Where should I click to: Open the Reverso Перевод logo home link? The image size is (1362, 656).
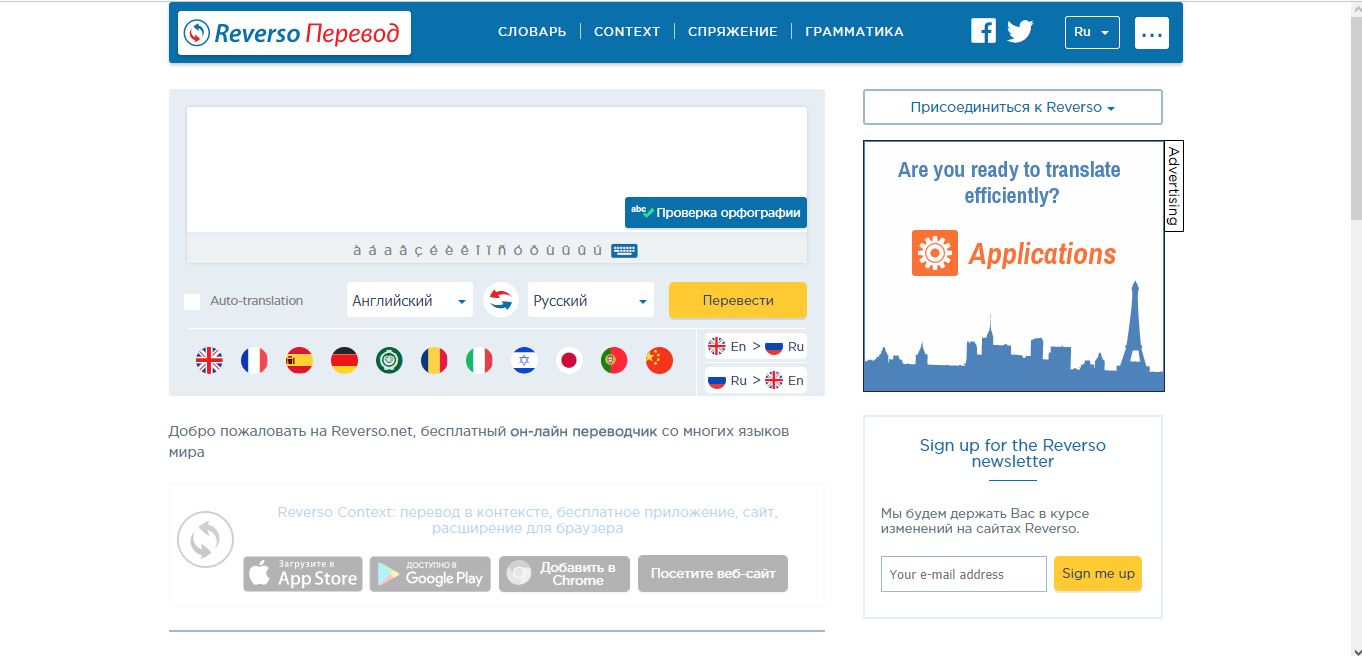(x=294, y=33)
